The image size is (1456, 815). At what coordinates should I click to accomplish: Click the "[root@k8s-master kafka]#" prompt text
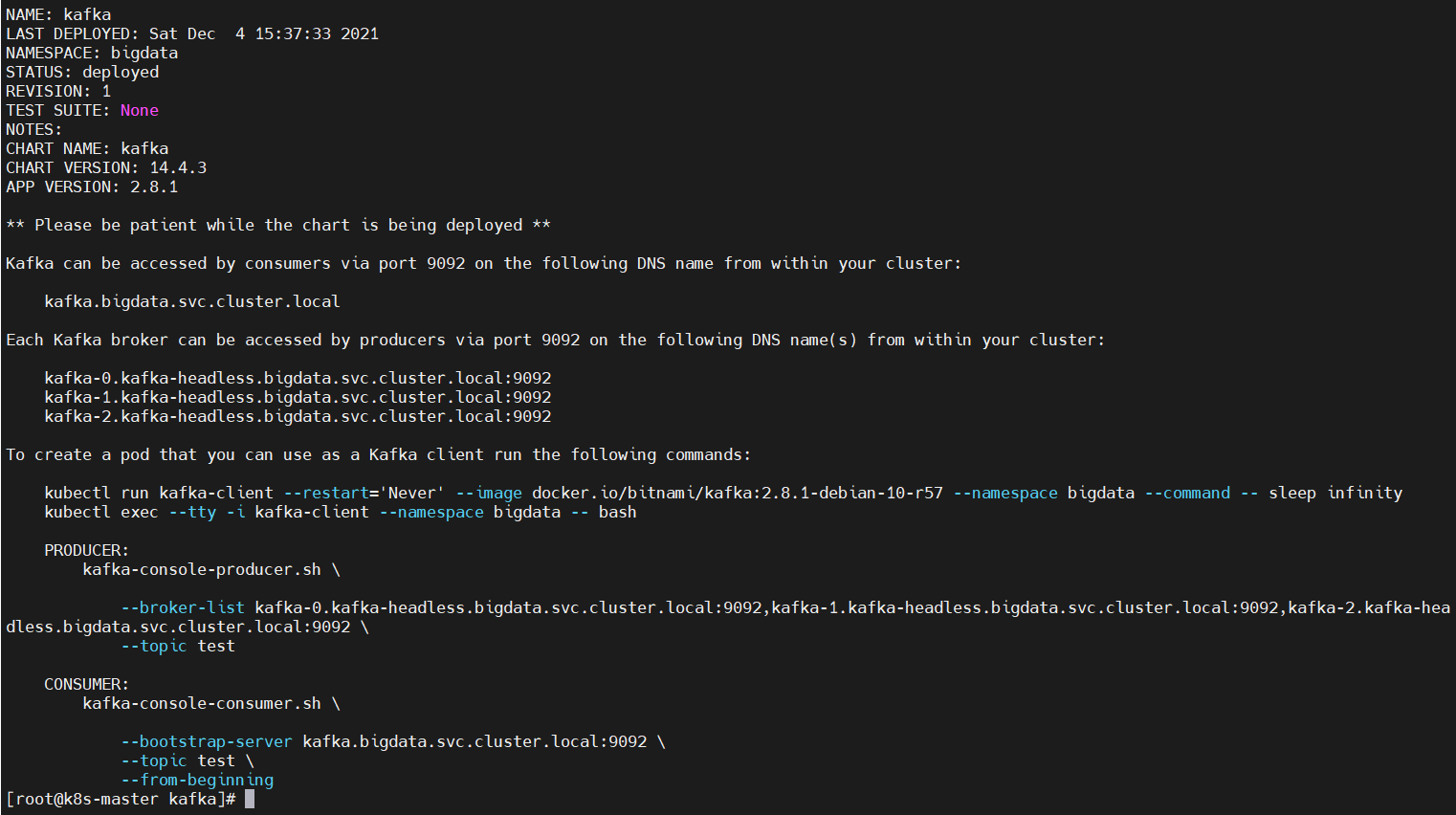[121, 799]
